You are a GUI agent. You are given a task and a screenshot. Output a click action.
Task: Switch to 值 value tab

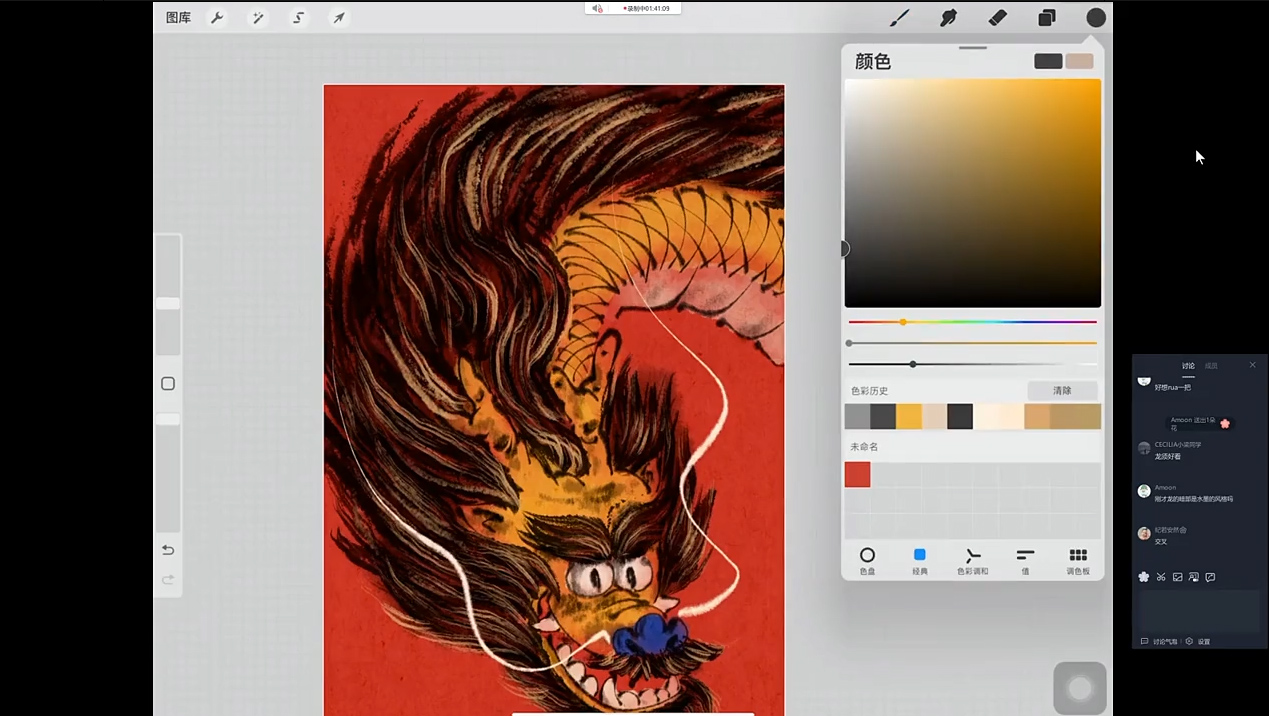1025,561
